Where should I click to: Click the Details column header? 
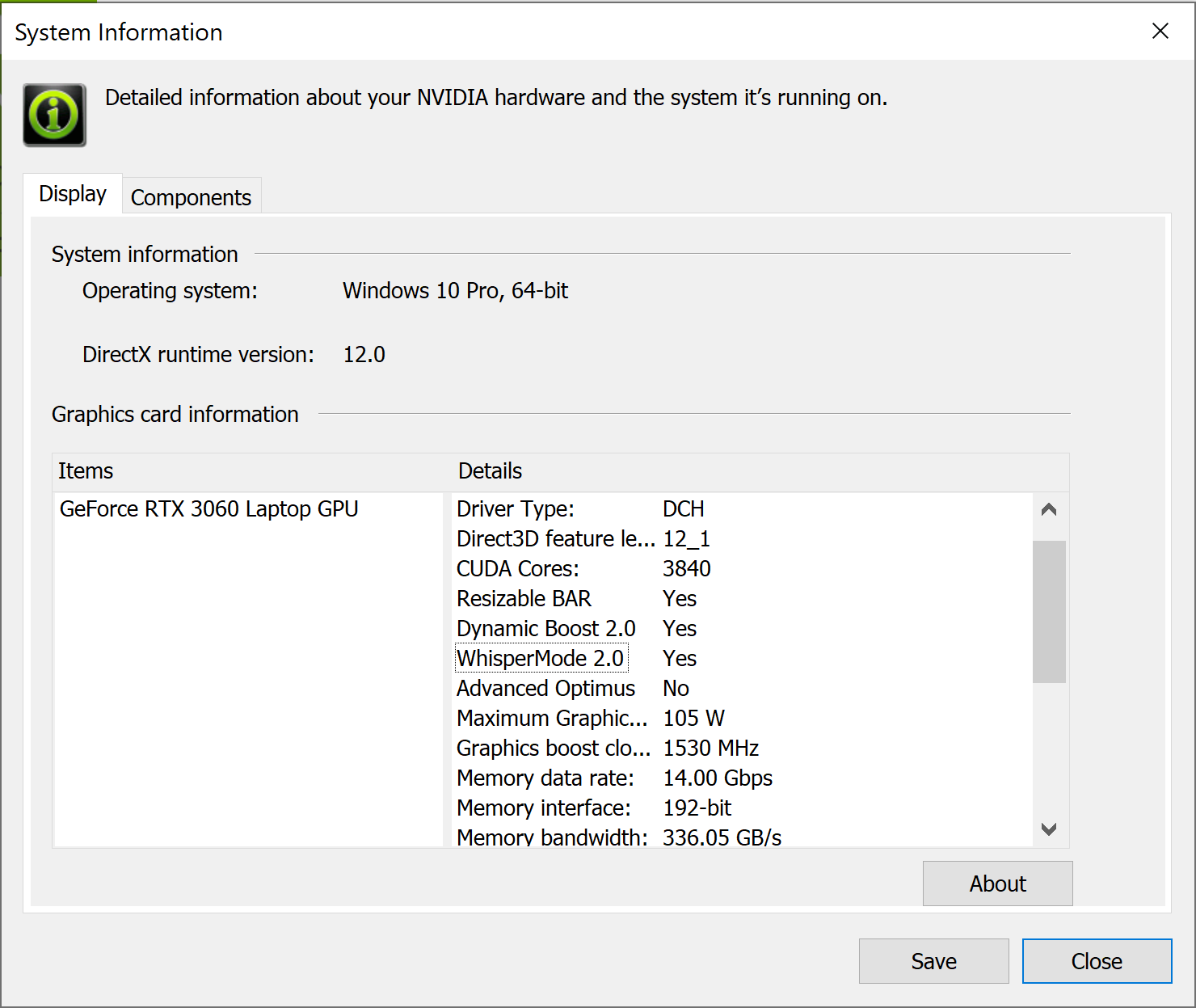pos(490,471)
